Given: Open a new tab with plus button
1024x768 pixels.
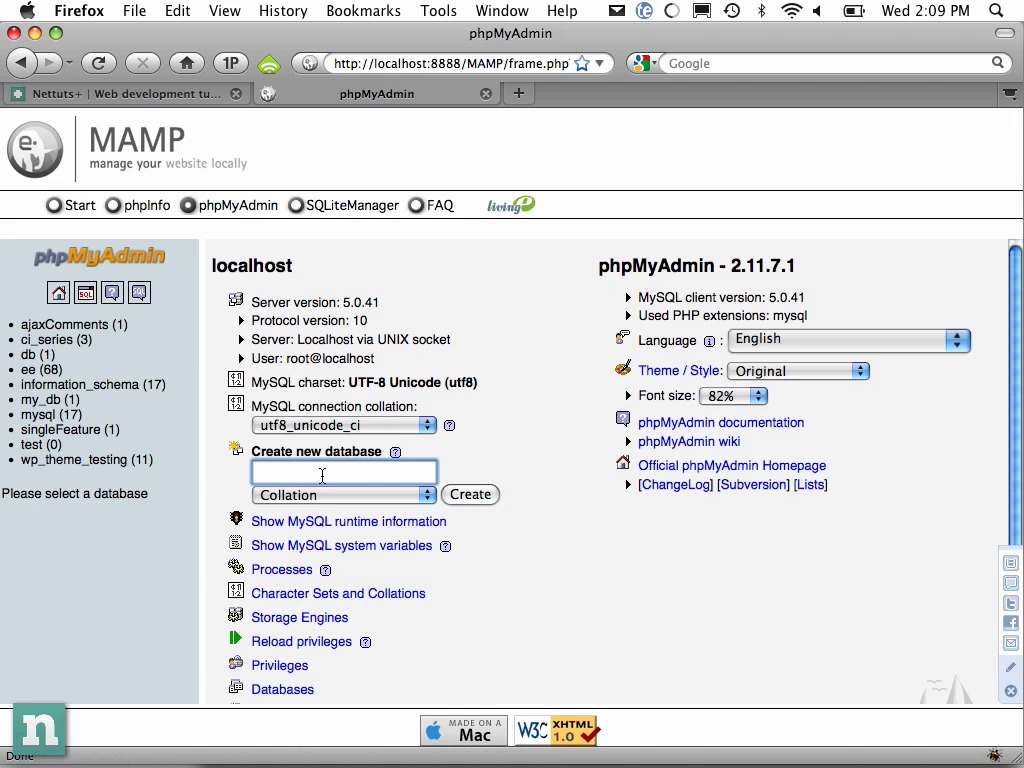Looking at the screenshot, I should coord(519,93).
